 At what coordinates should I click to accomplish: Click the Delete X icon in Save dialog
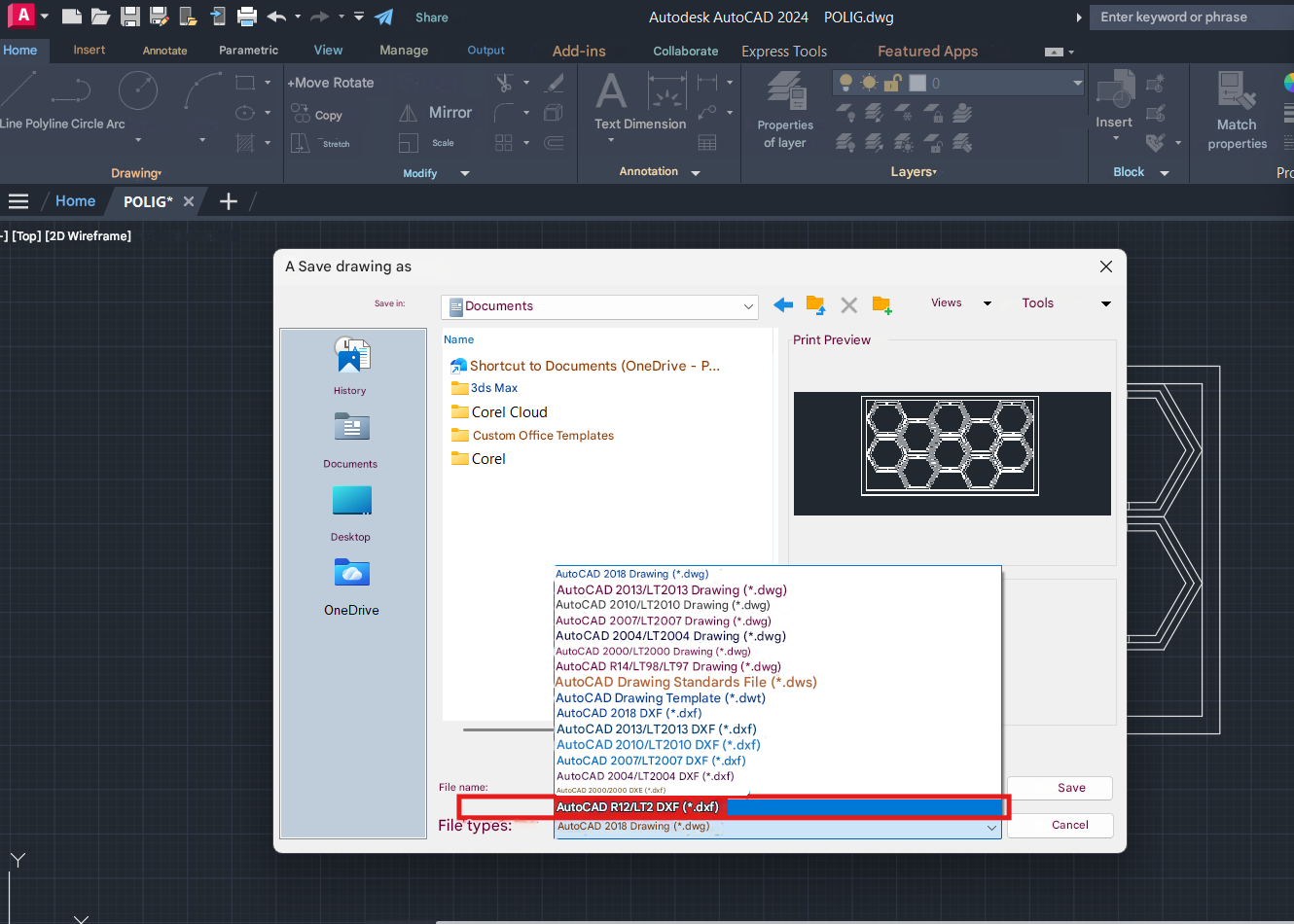849,305
